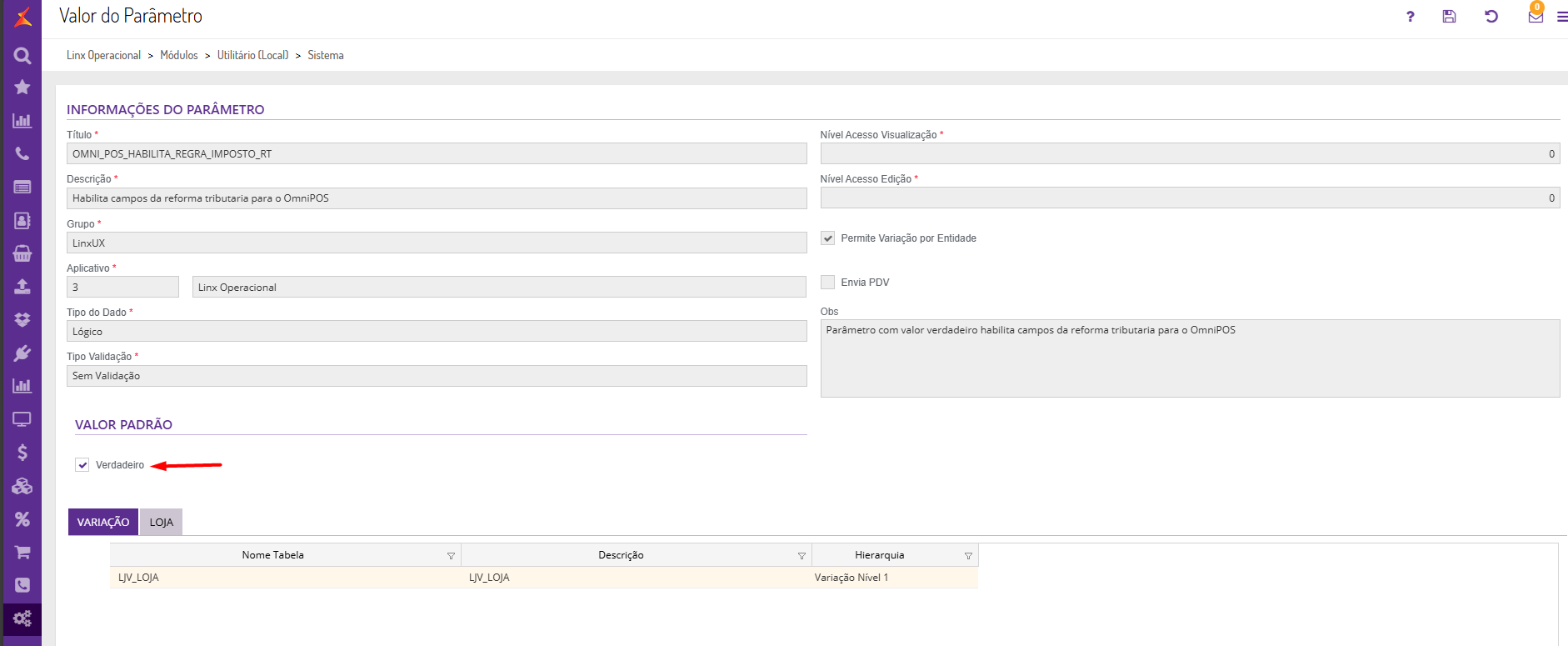This screenshot has height=646, width=1568.
Task: Open Descrição column filter
Action: [801, 556]
